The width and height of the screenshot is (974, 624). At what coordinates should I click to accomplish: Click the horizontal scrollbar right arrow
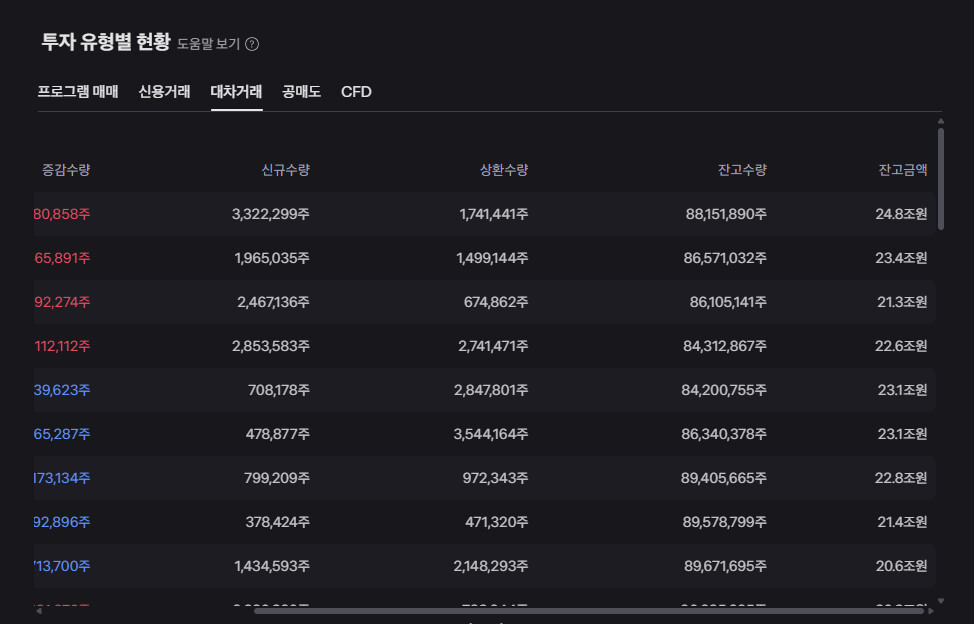click(x=931, y=611)
